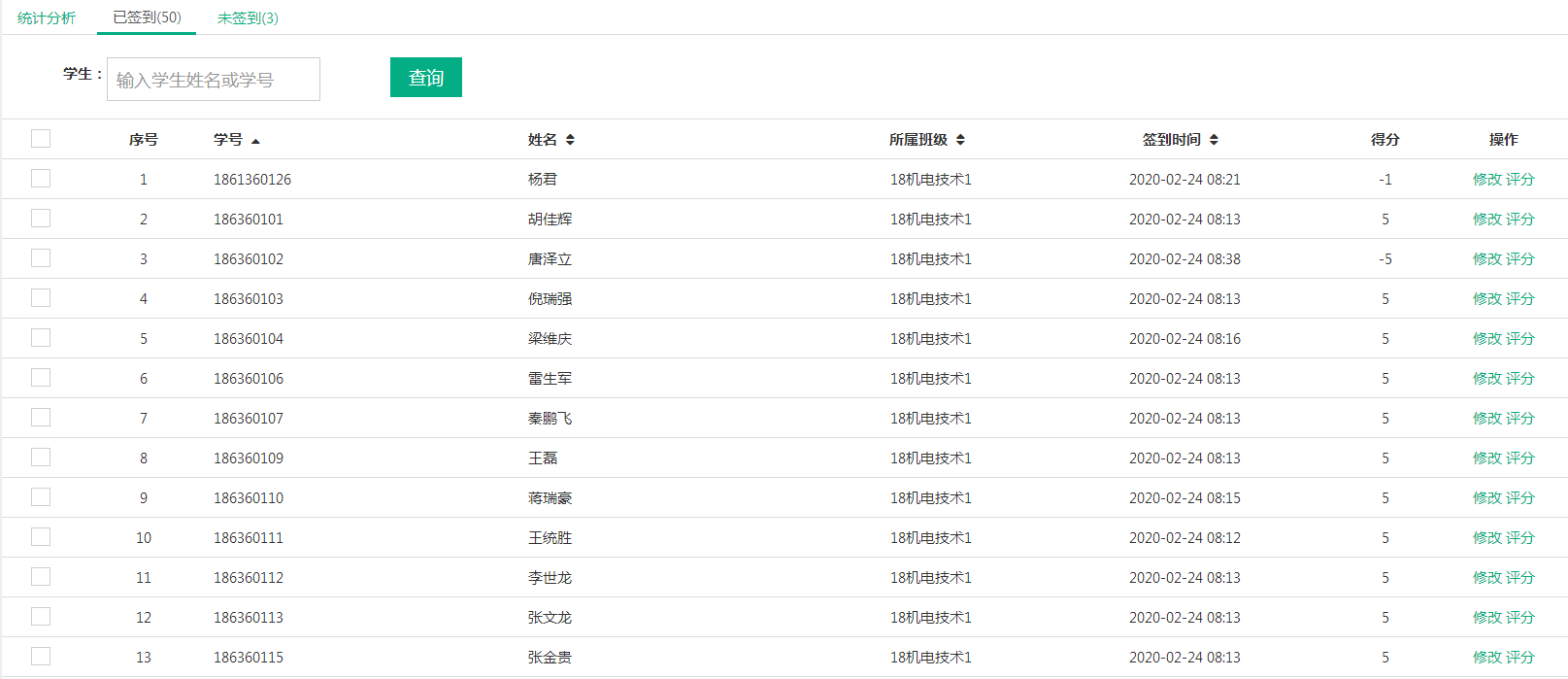The image size is (1568, 679).
Task: Sort by class column arrows
Action: [x=960, y=140]
